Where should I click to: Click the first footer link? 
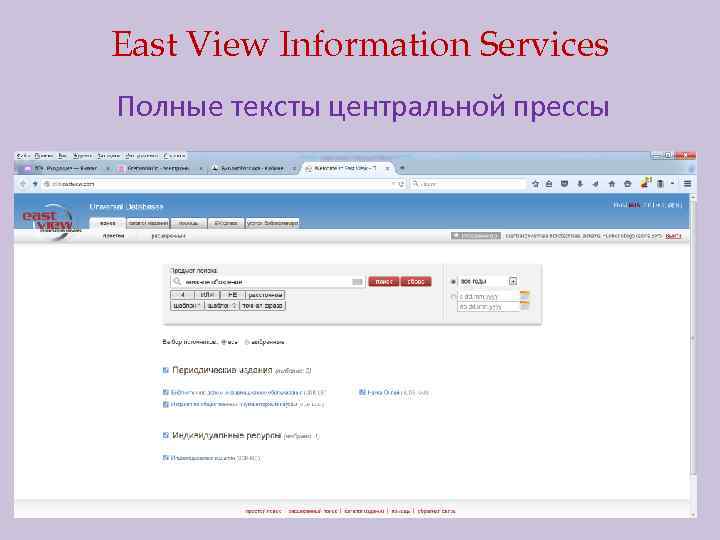pyautogui.click(x=263, y=511)
